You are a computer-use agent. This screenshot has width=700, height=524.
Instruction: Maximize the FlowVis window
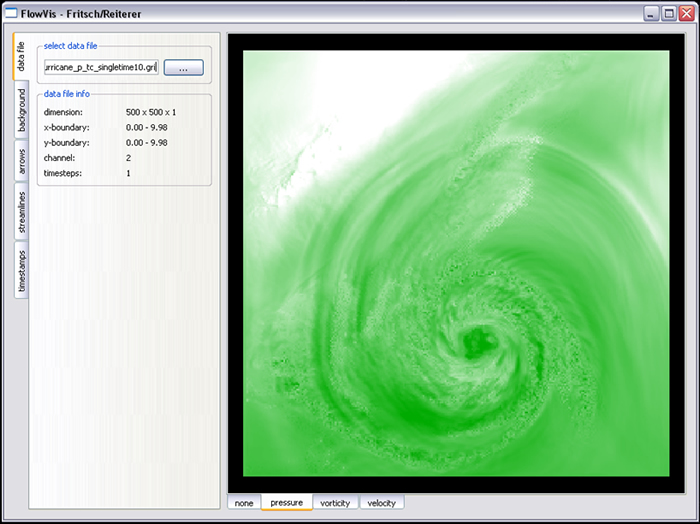tap(668, 14)
